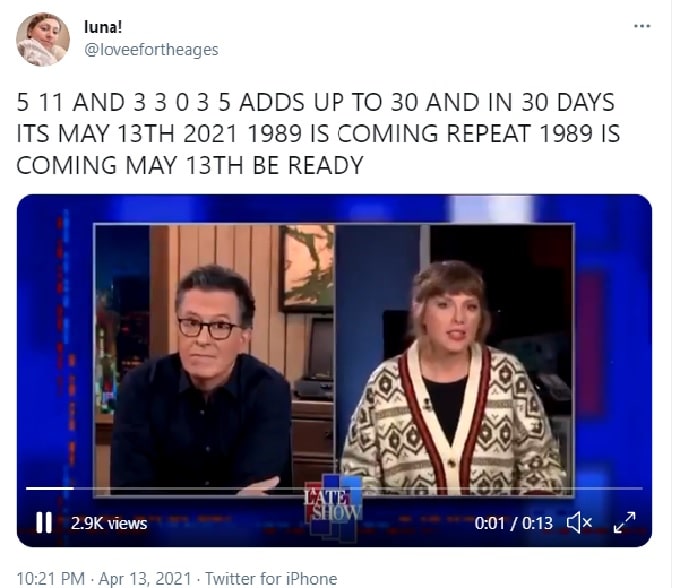This screenshot has width=680, height=588.
Task: Click the 0:01 / 0:13 time display
Action: 513,523
